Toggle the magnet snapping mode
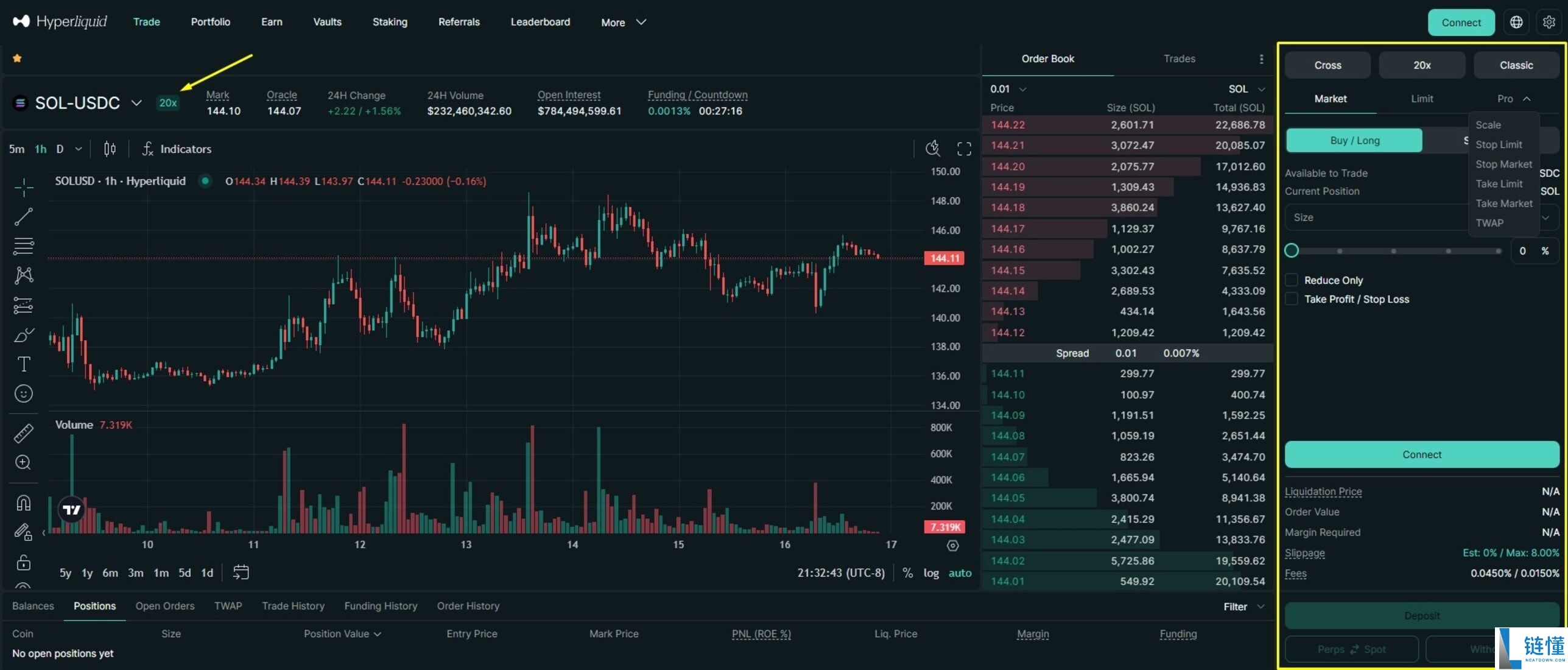 pos(24,503)
